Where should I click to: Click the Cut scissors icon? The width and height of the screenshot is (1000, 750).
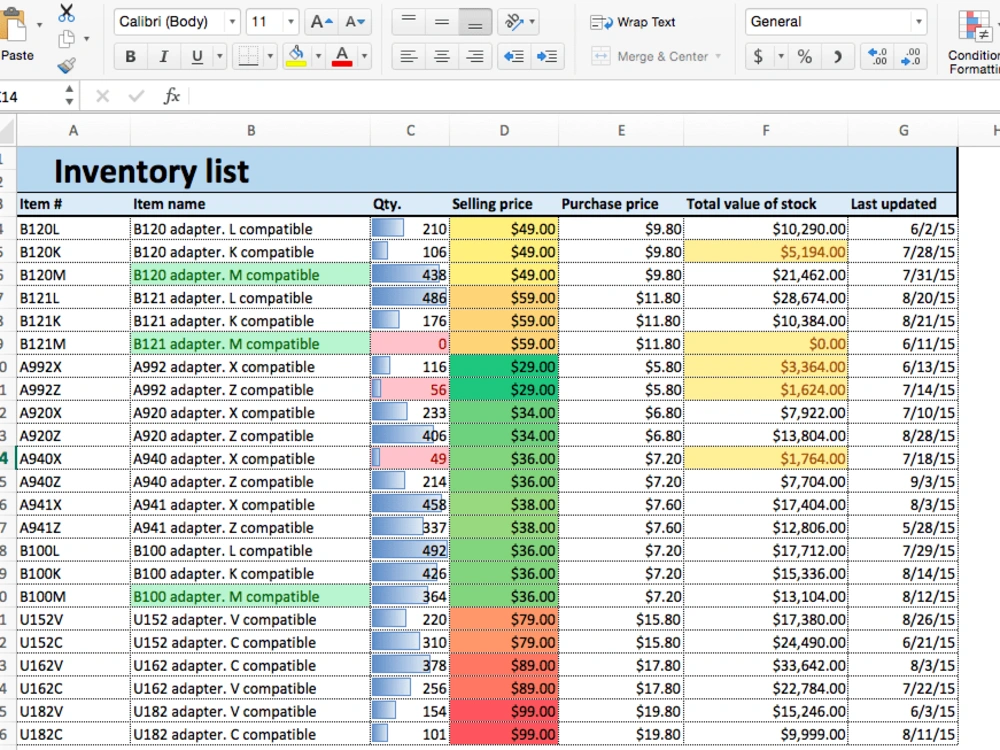[x=66, y=13]
